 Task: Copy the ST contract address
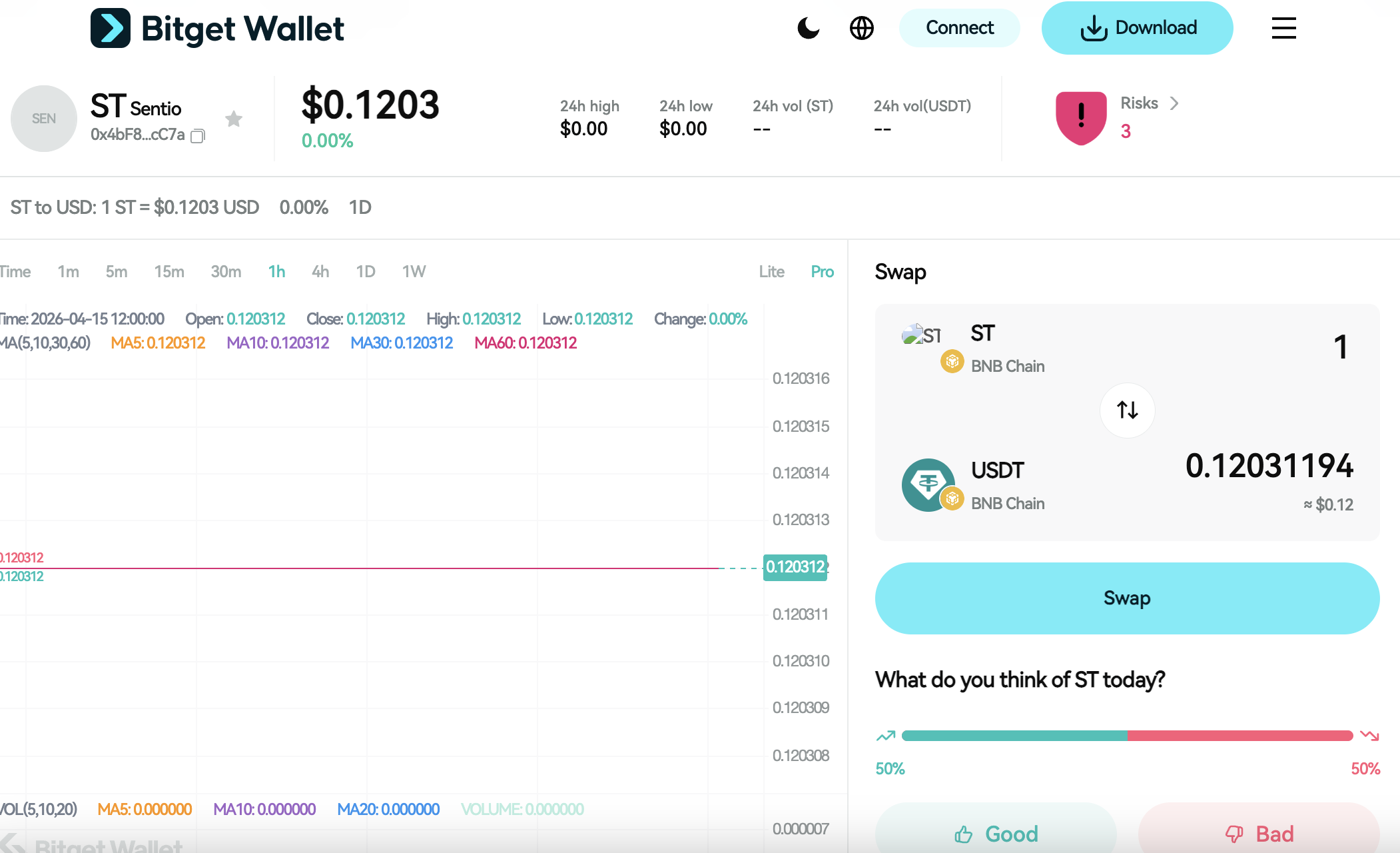[x=197, y=136]
